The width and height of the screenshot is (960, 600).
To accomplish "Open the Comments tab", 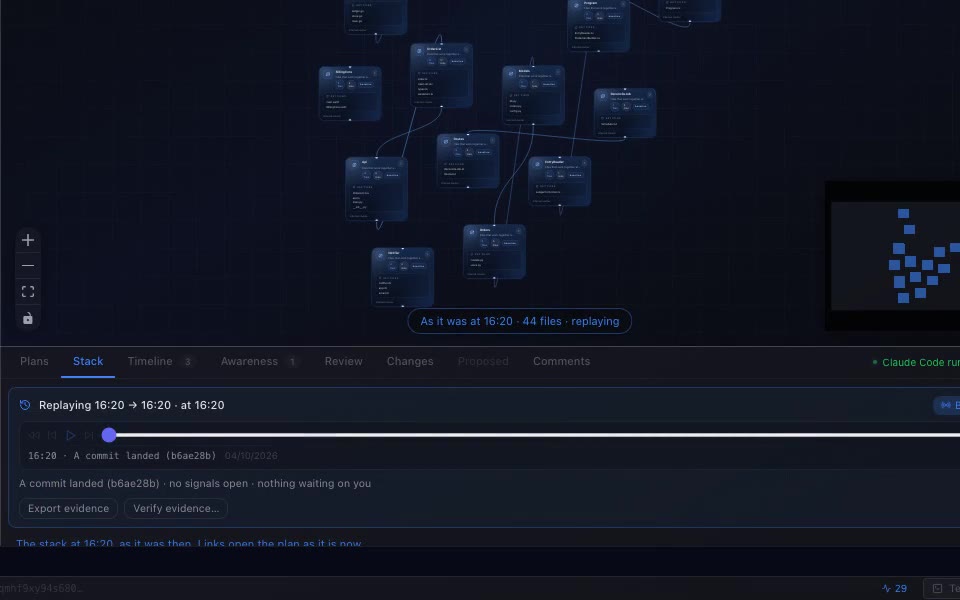I will [561, 361].
